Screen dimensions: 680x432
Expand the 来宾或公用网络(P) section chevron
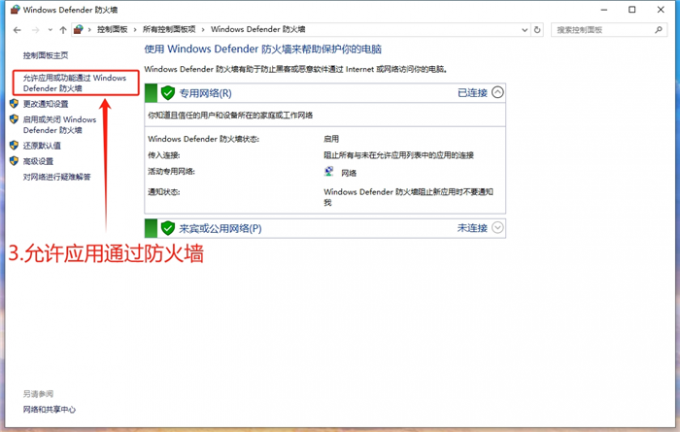tap(498, 228)
